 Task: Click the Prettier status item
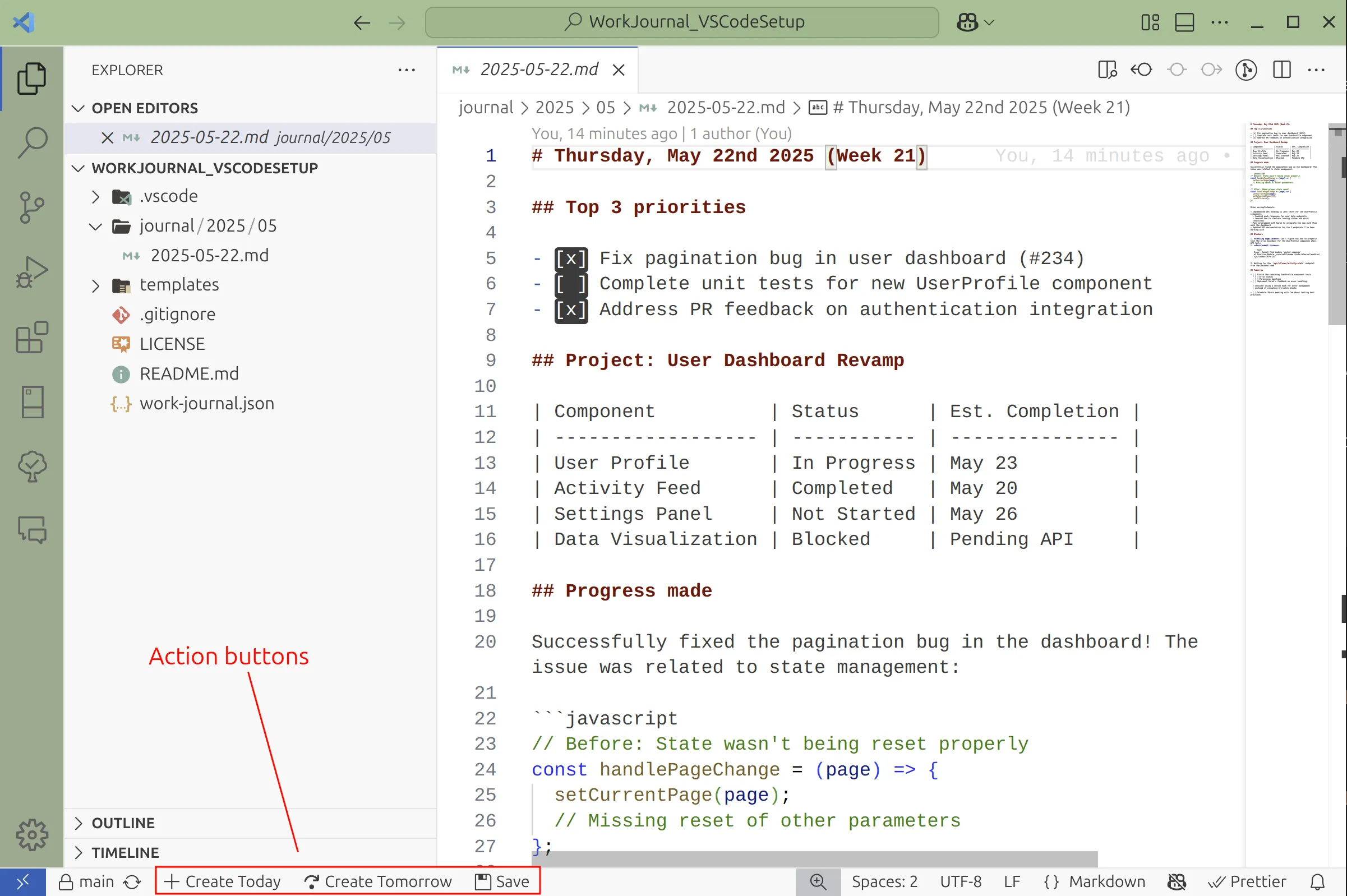[x=1247, y=882]
